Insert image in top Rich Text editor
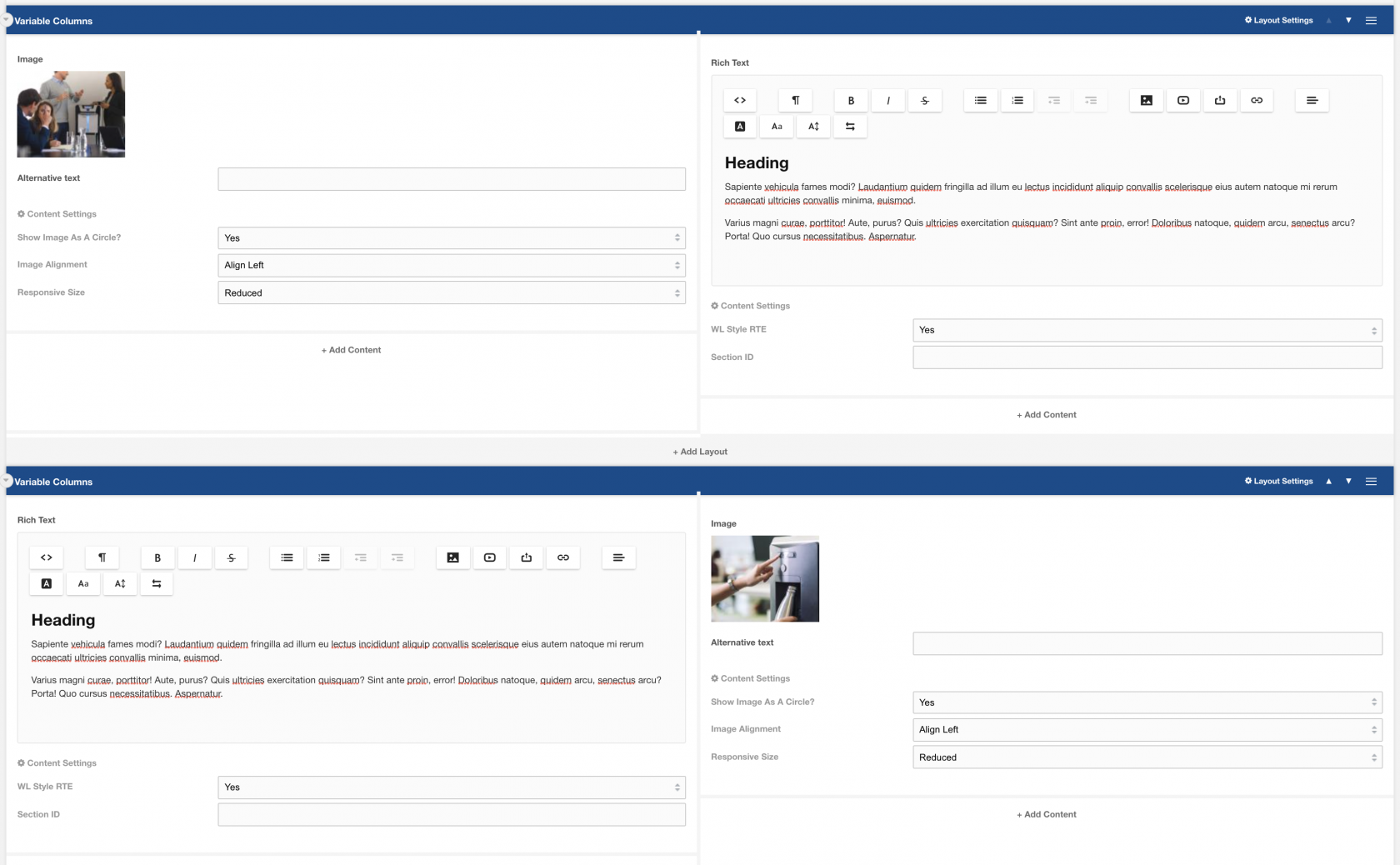Viewport: 1400px width, 865px height. click(x=1147, y=100)
